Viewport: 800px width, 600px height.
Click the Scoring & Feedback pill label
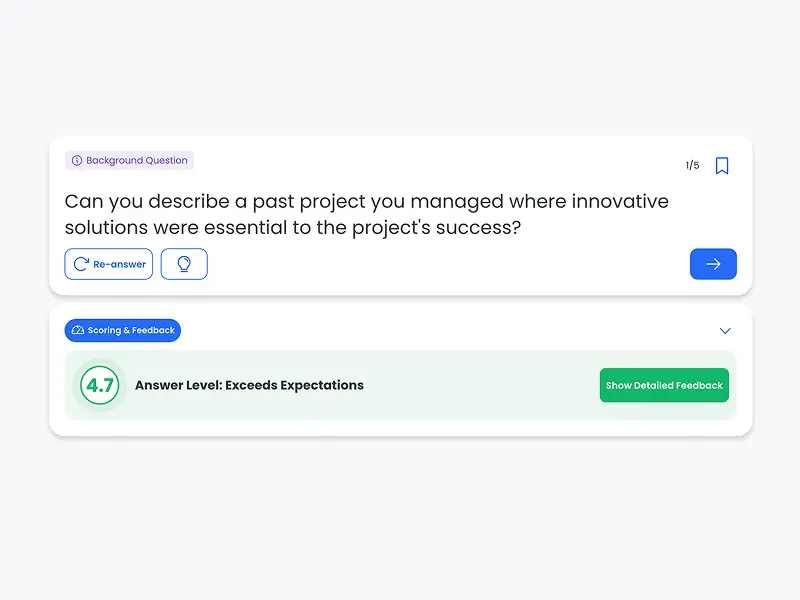[x=131, y=330]
